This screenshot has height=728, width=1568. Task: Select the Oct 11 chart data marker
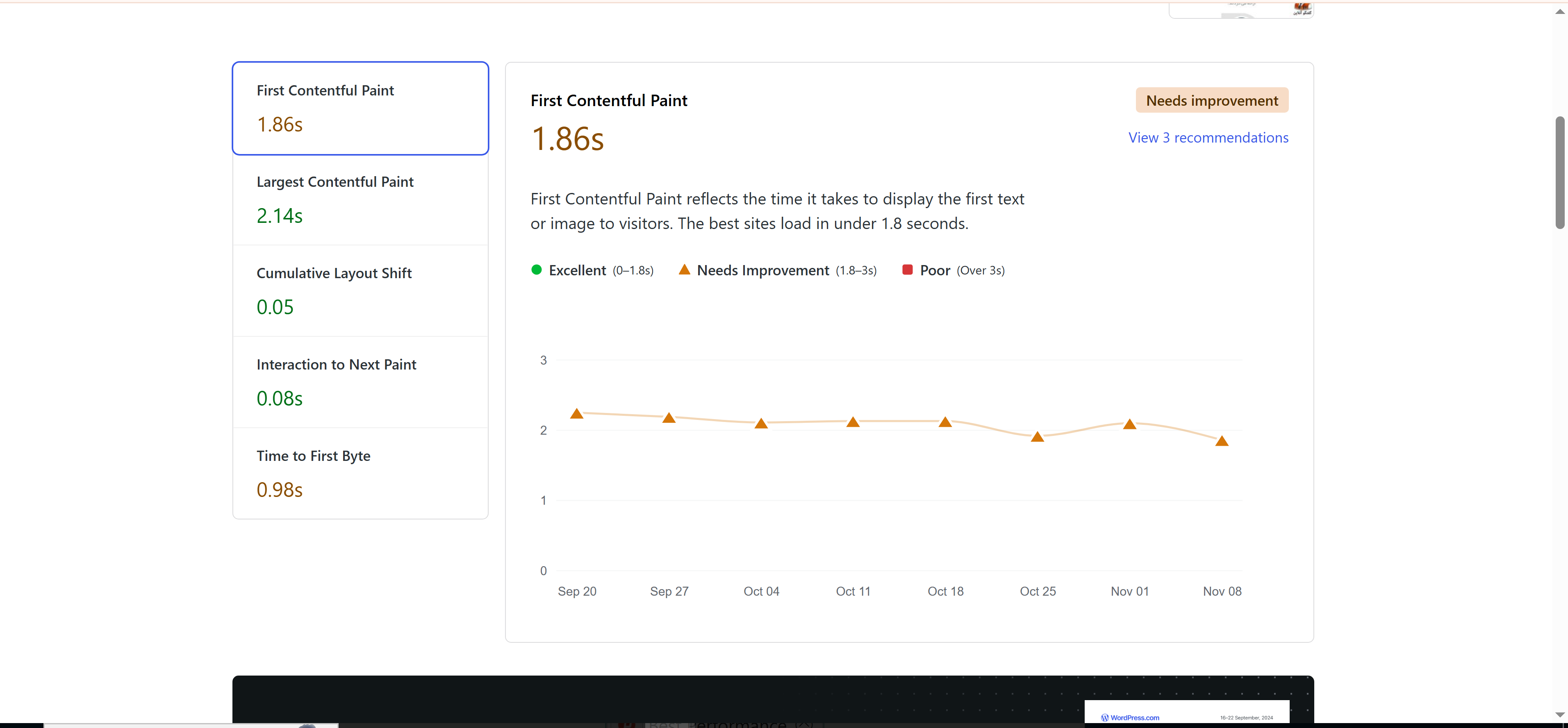coord(853,423)
